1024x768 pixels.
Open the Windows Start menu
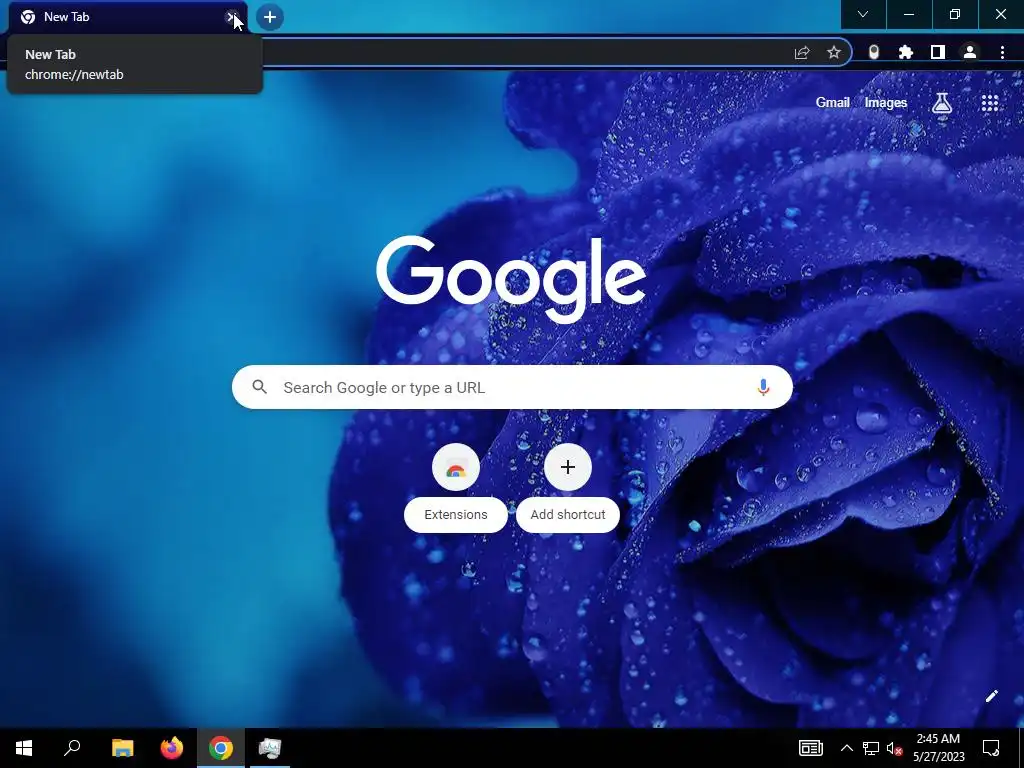[24, 748]
